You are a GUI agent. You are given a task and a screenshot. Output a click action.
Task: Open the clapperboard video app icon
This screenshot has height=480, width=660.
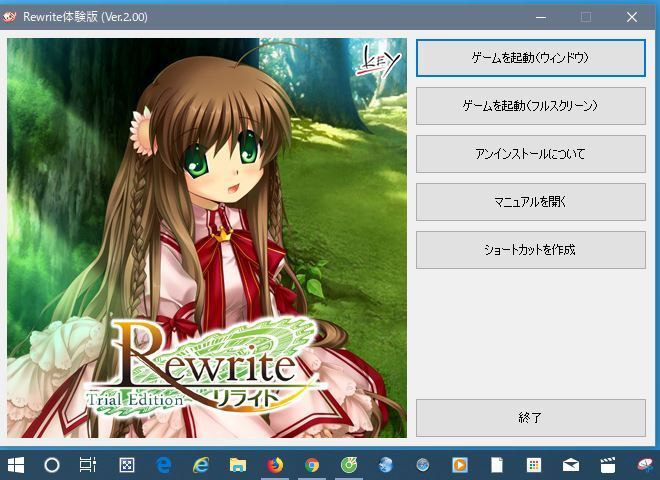608,465
